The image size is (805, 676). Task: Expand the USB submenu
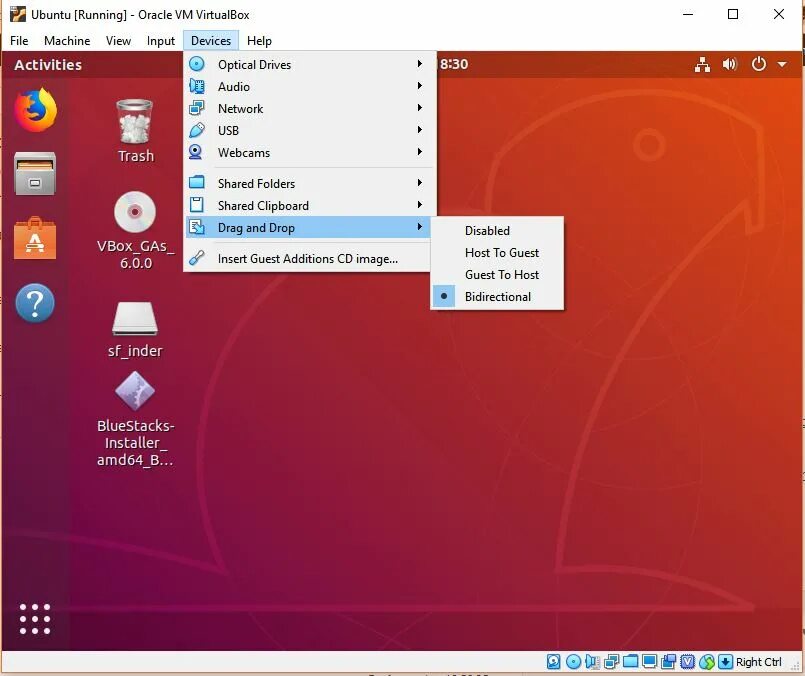tap(309, 130)
